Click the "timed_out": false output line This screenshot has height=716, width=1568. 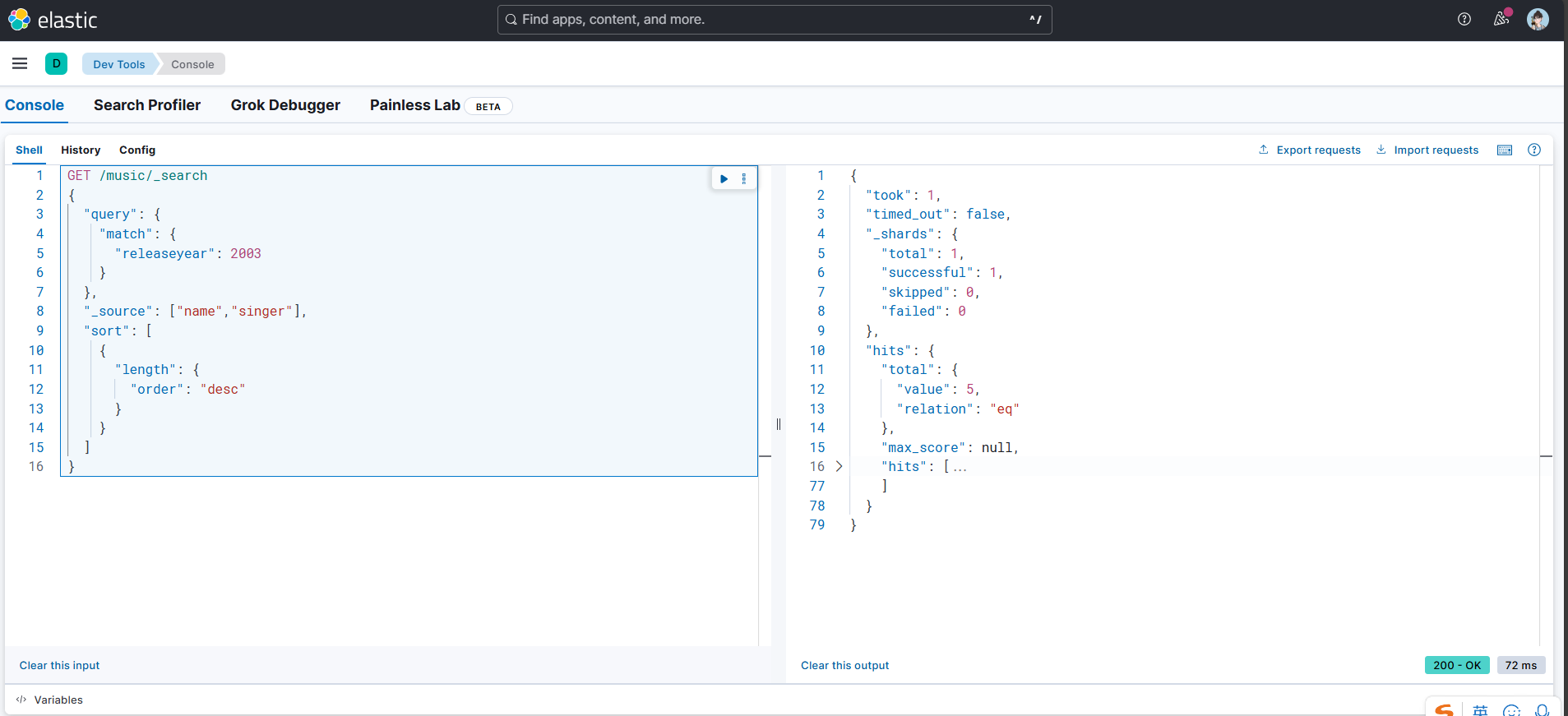pyautogui.click(x=938, y=215)
